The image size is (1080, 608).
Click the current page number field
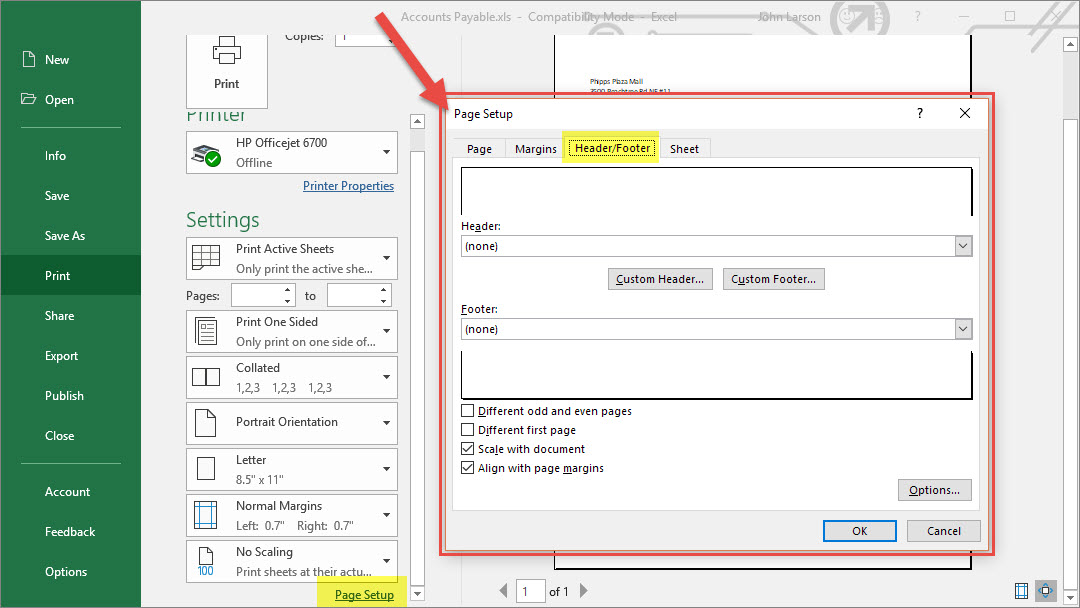click(x=530, y=591)
